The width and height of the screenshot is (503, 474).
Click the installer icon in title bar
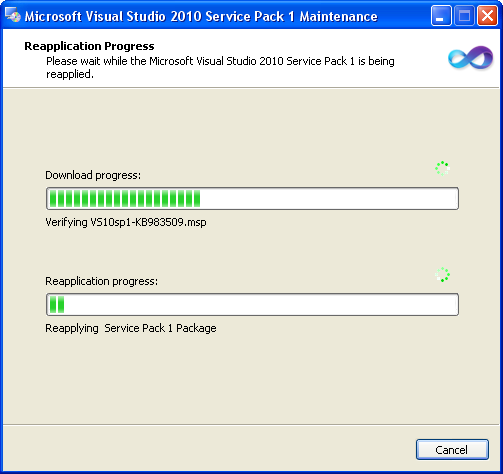(12, 15)
